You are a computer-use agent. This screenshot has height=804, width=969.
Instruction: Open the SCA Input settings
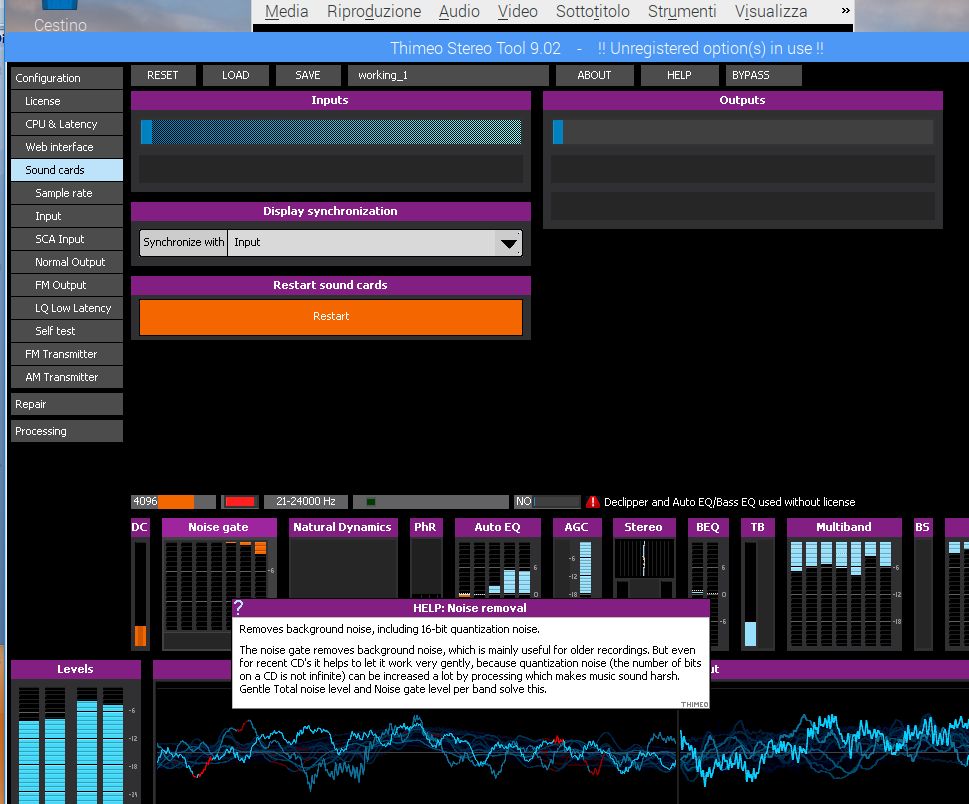67,239
